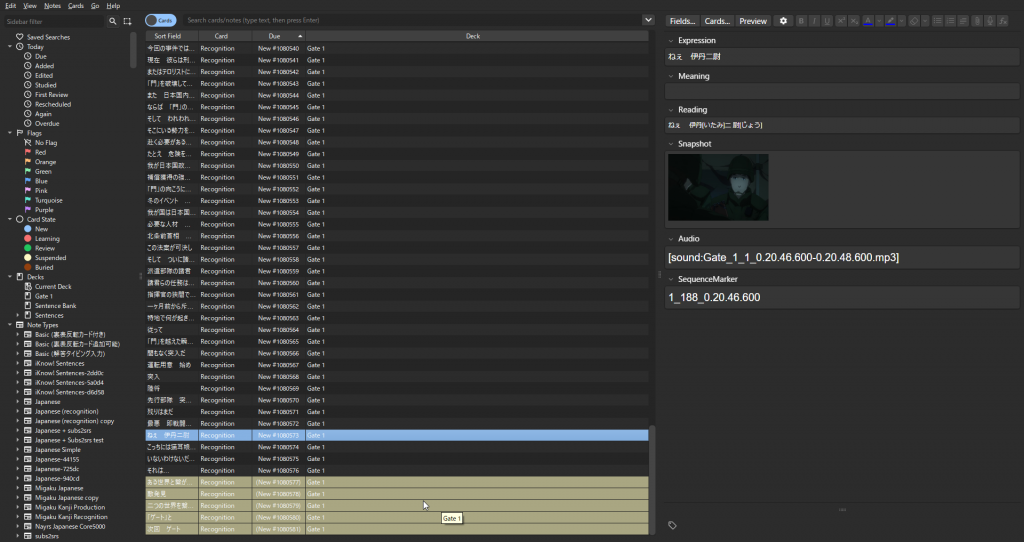Click the attach file paperclip icon
Viewport: 1024px width, 542px height.
[x=976, y=21]
